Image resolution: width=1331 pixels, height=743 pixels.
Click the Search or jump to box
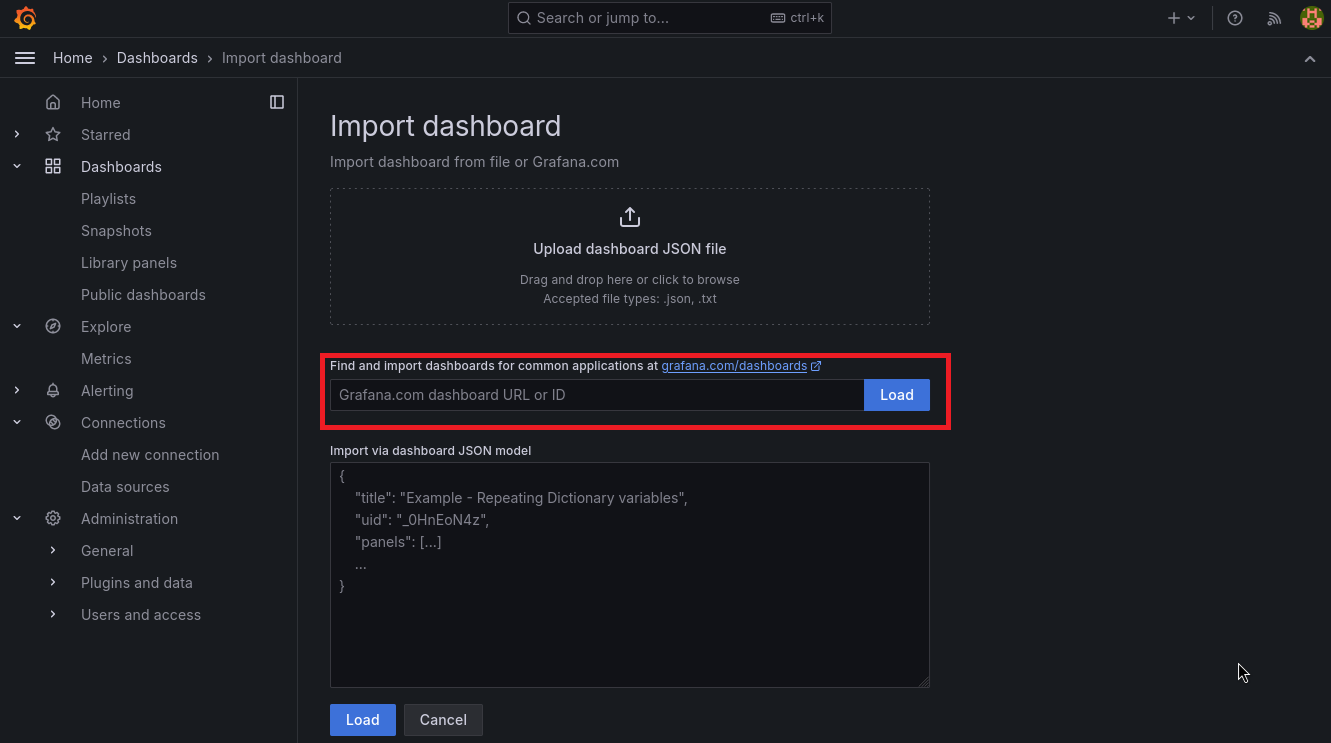coord(670,18)
